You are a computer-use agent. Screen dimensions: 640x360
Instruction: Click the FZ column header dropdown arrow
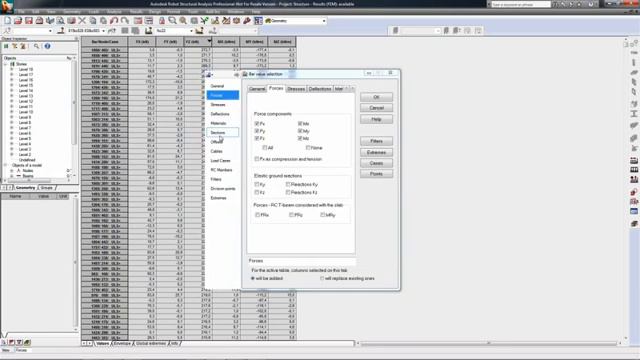click(209, 41)
